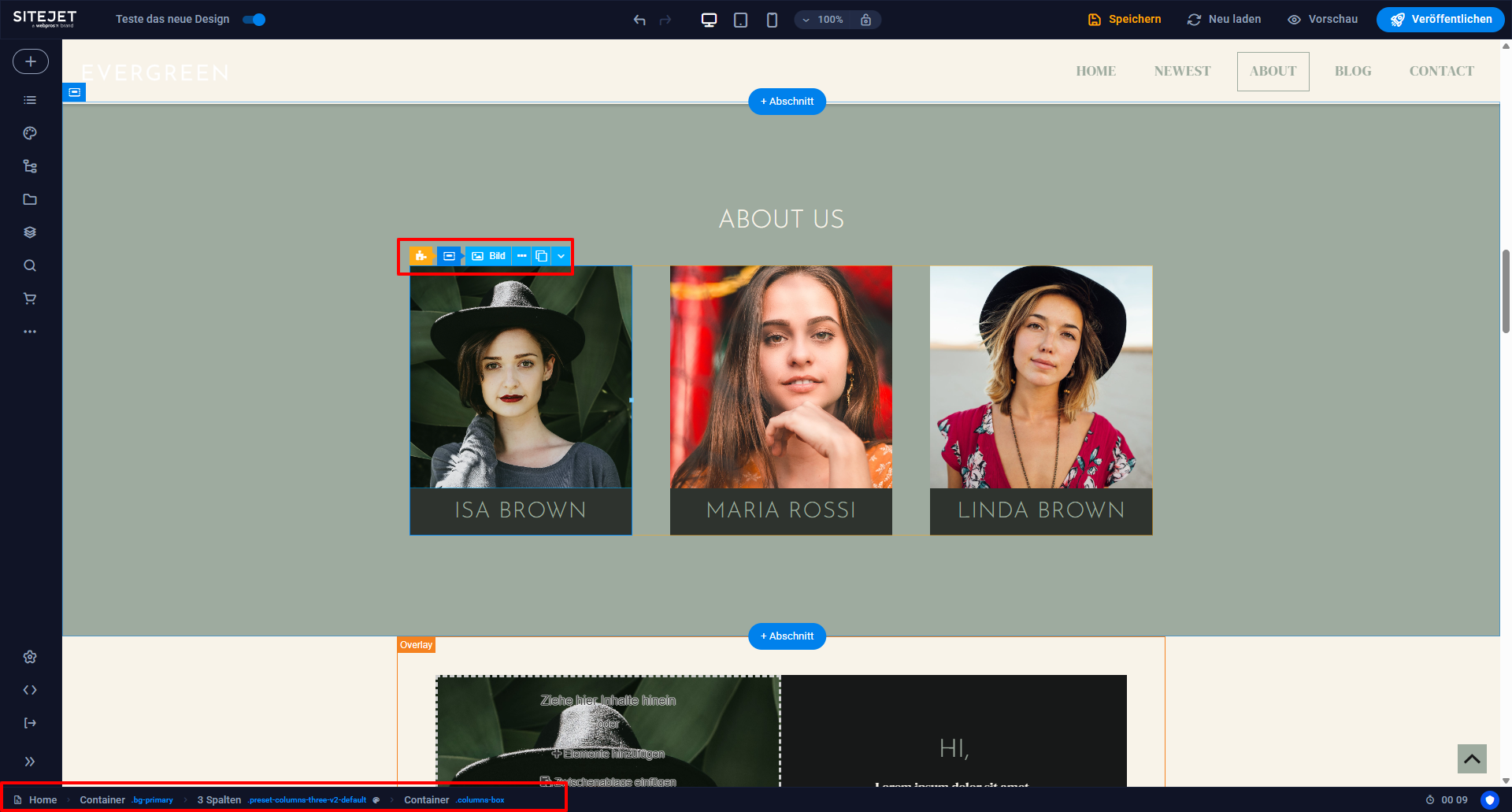Select the Bild element label
This screenshot has width=1512, height=812.
point(488,256)
